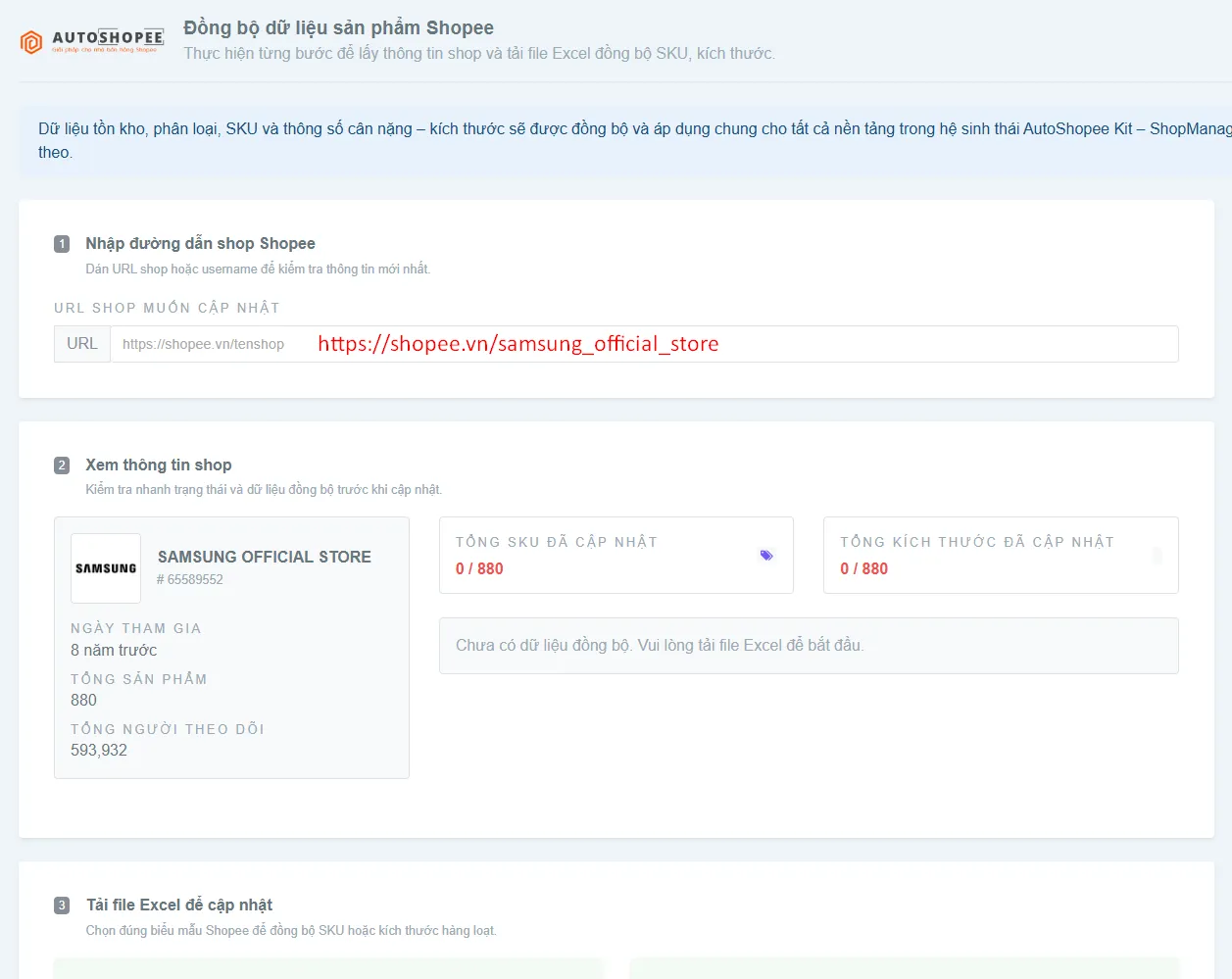The width and height of the screenshot is (1232, 979).
Task: Click the heading "Đồng bộ dữ liệu sản phẩm Shopee"
Action: (x=339, y=27)
